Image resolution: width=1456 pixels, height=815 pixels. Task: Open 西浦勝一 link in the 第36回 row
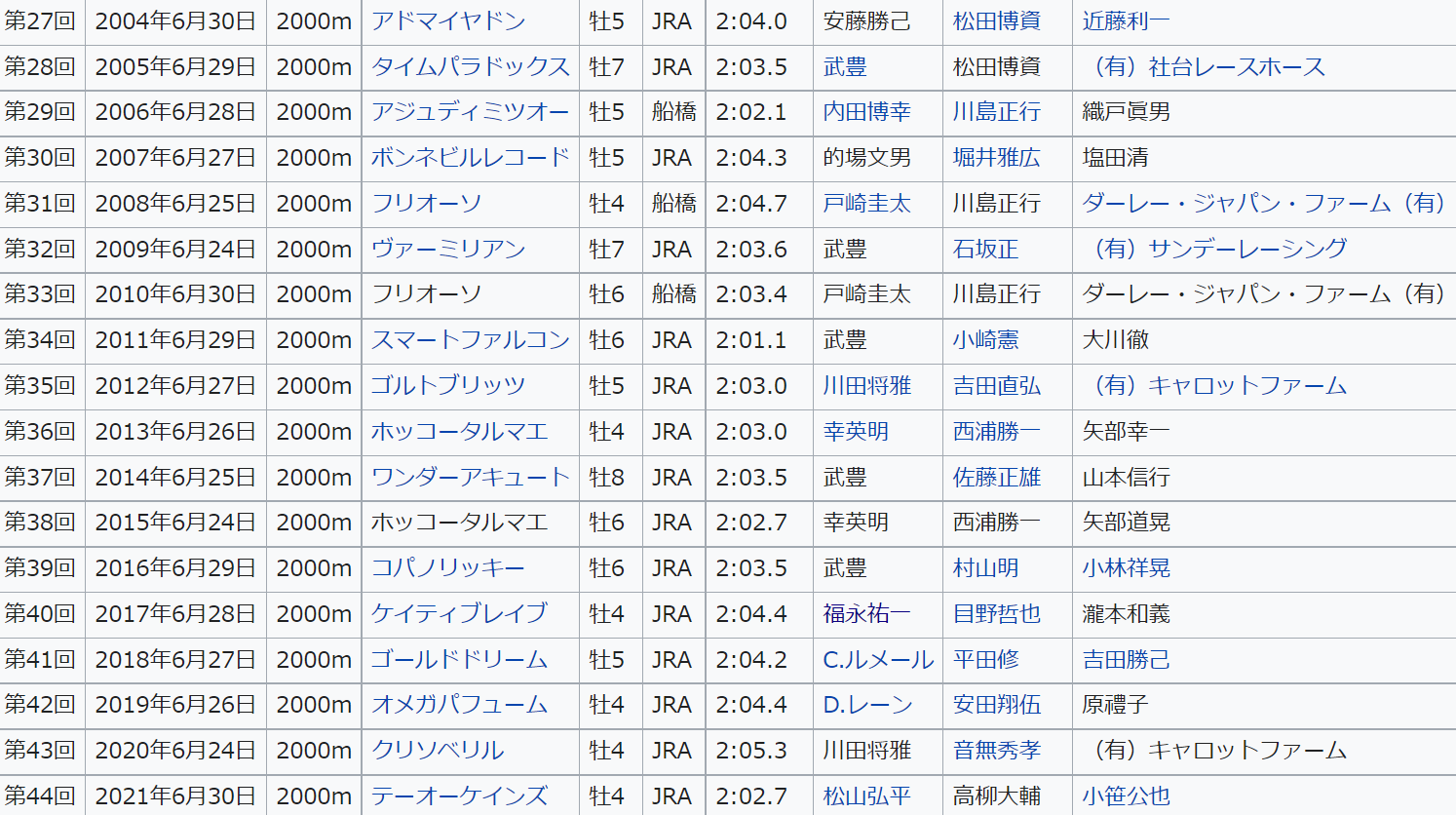point(997,431)
